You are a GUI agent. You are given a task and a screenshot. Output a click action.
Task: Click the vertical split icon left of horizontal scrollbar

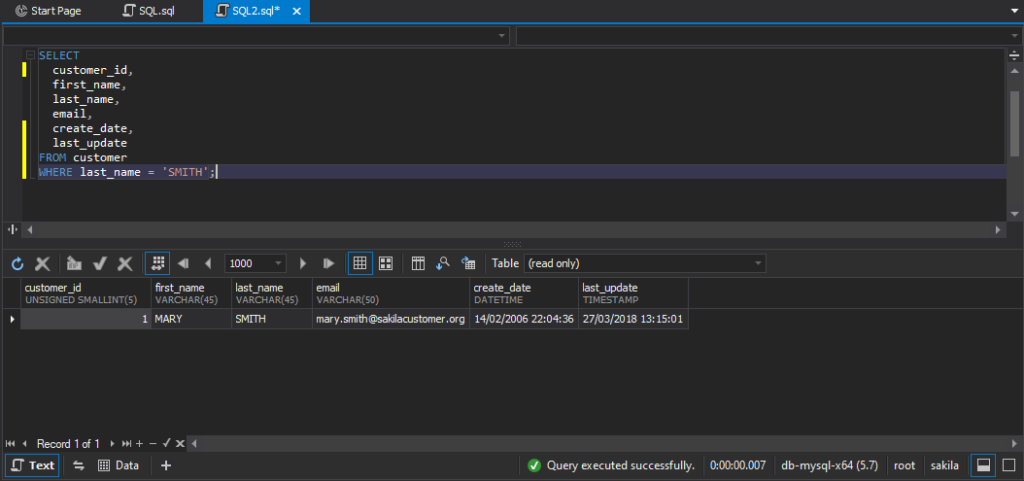(12, 230)
